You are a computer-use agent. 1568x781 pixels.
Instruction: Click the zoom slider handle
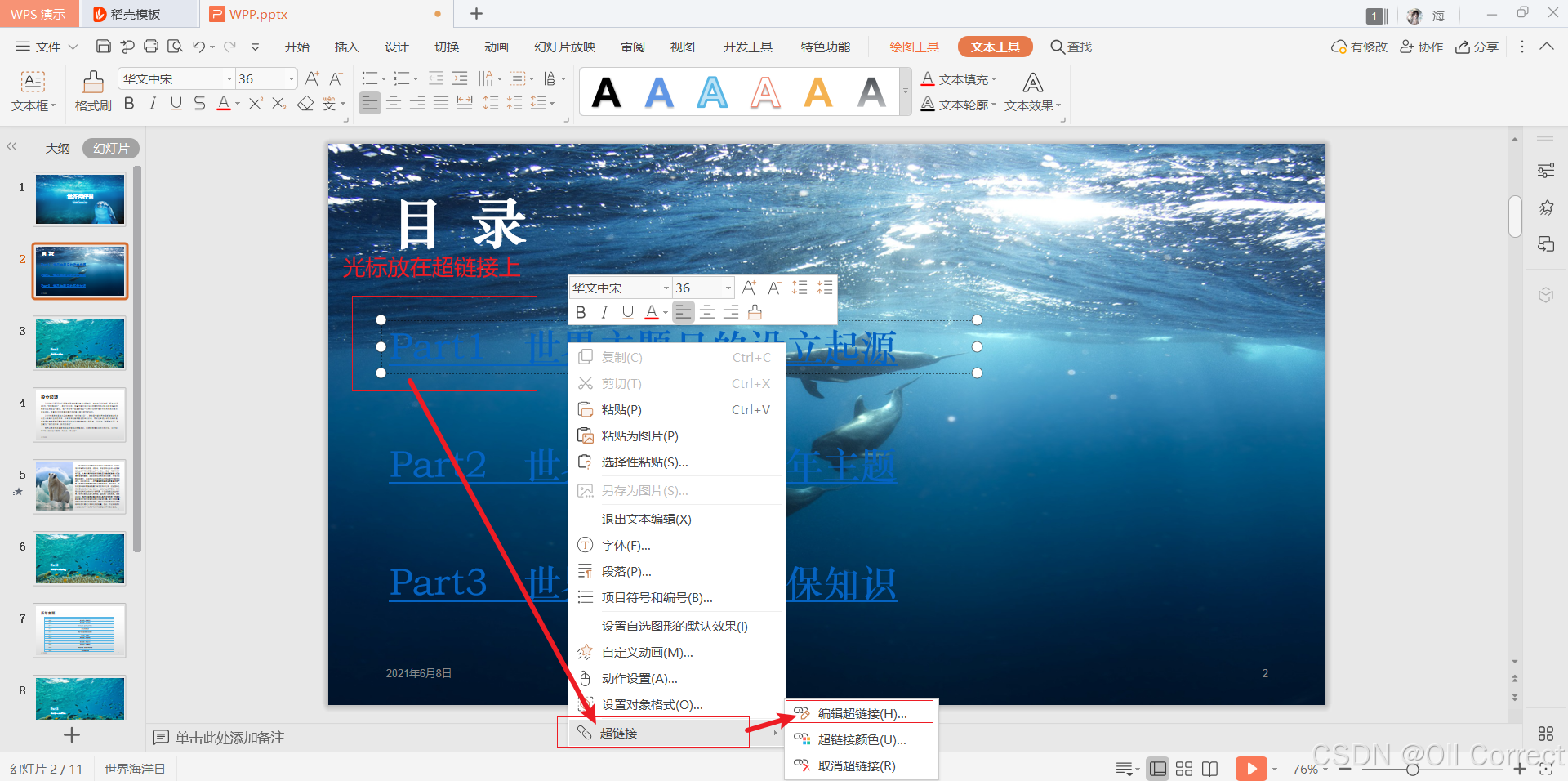point(1412,770)
